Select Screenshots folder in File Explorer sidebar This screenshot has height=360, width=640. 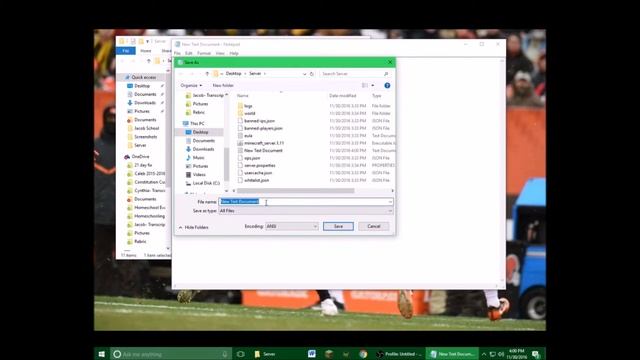145,137
